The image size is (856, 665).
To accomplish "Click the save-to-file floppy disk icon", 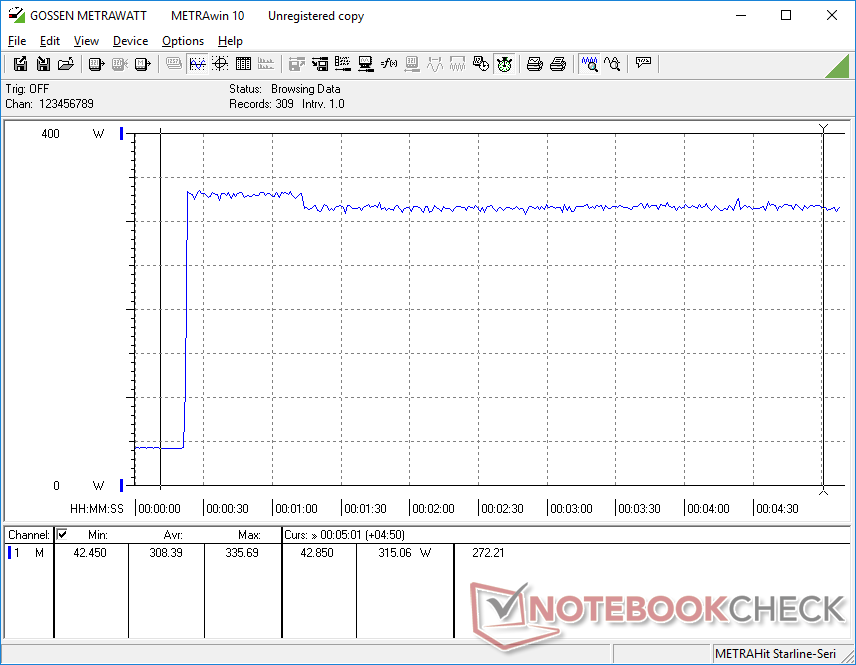I will pyautogui.click(x=20, y=64).
